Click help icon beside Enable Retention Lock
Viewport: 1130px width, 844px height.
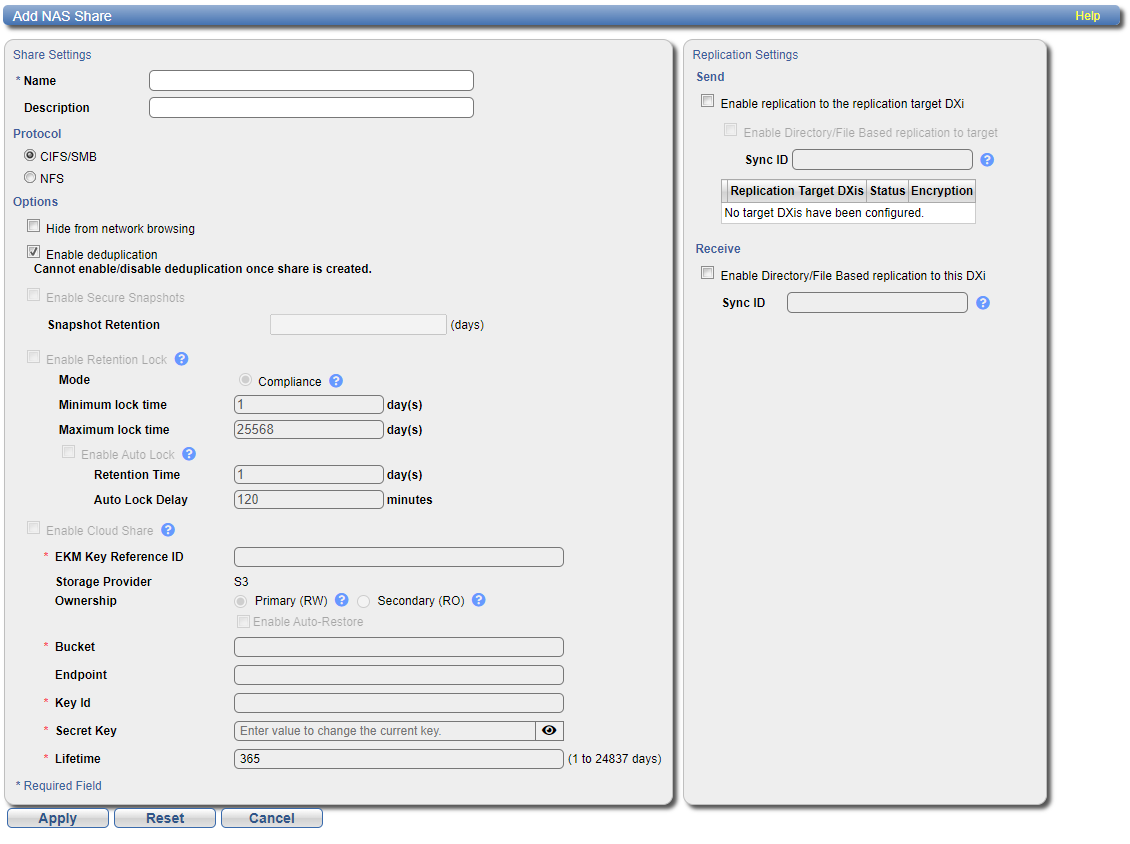pos(182,359)
